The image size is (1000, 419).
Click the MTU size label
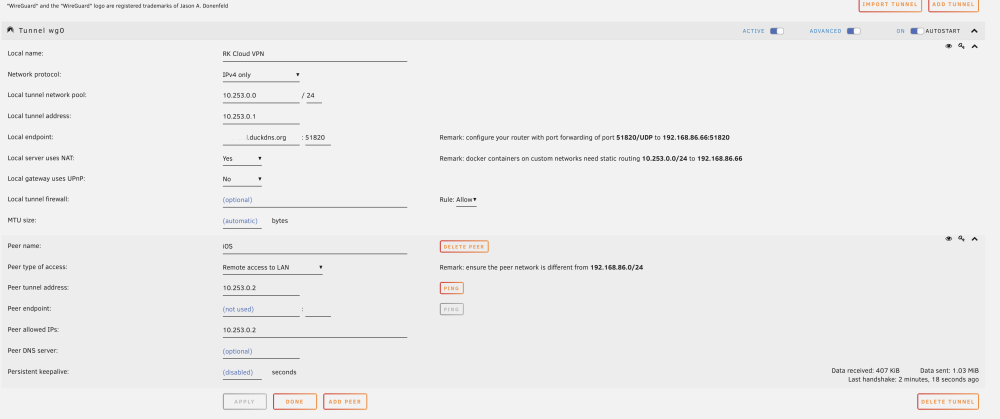pyautogui.click(x=22, y=220)
